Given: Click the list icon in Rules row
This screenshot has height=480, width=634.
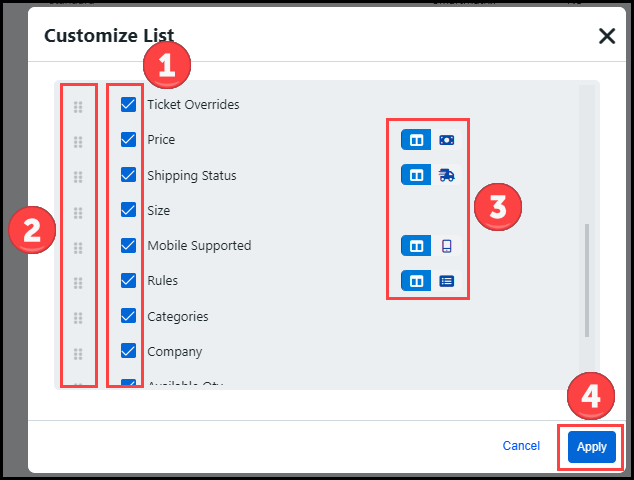Looking at the screenshot, I should [446, 281].
